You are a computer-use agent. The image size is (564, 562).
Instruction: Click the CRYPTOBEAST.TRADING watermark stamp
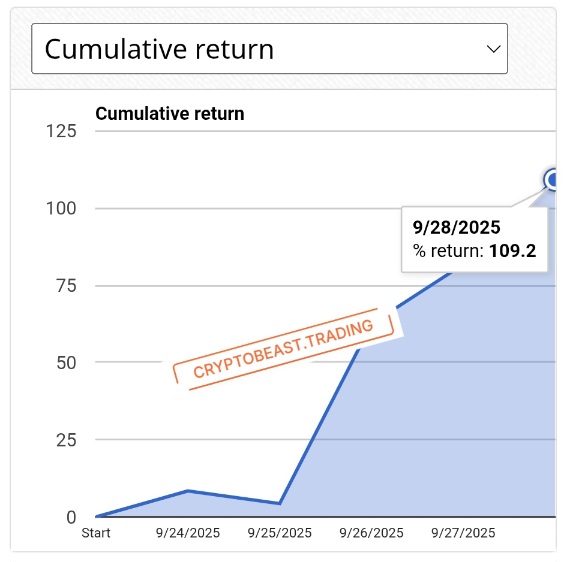[x=284, y=349]
